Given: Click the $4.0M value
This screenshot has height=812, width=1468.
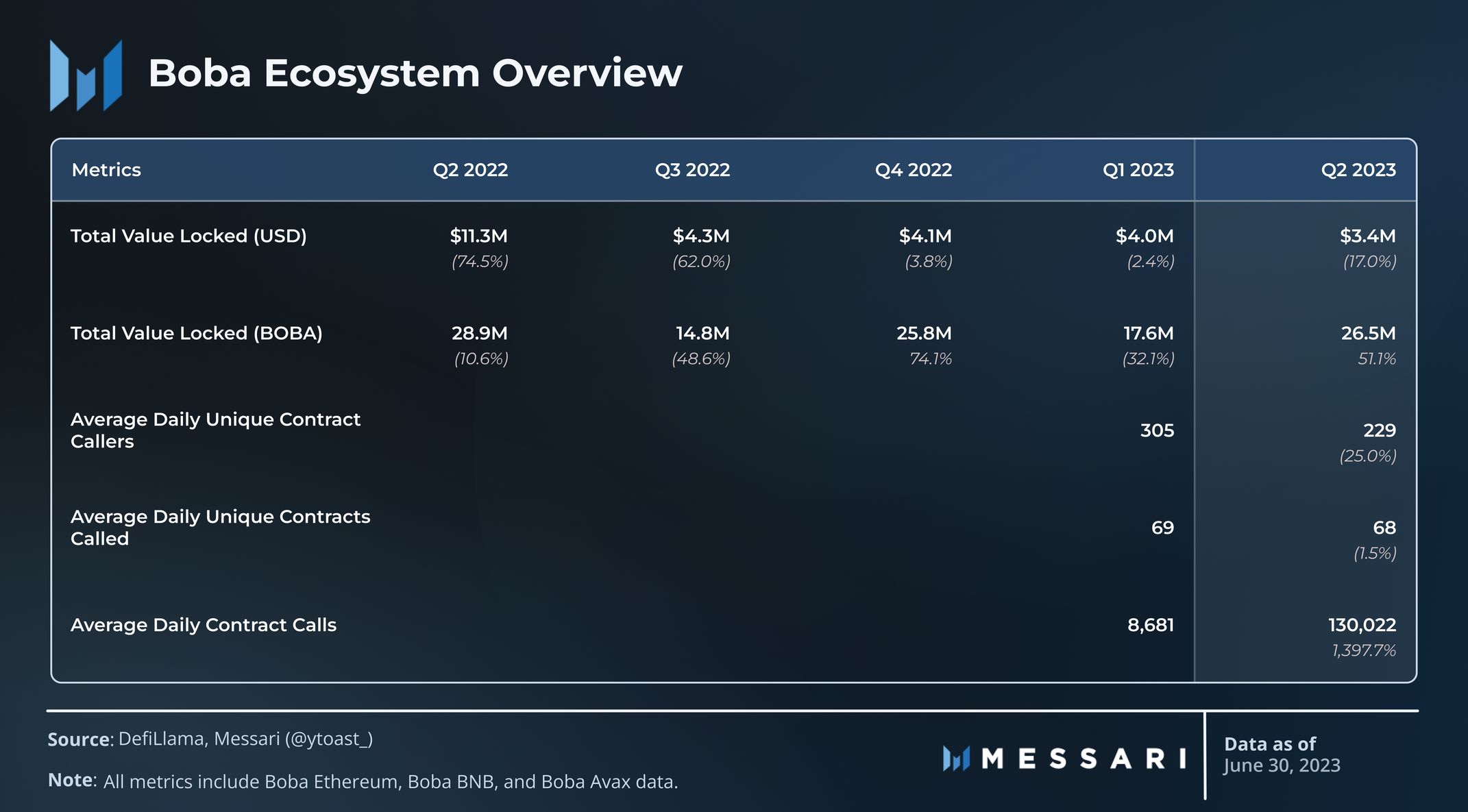Looking at the screenshot, I should coord(1145,236).
